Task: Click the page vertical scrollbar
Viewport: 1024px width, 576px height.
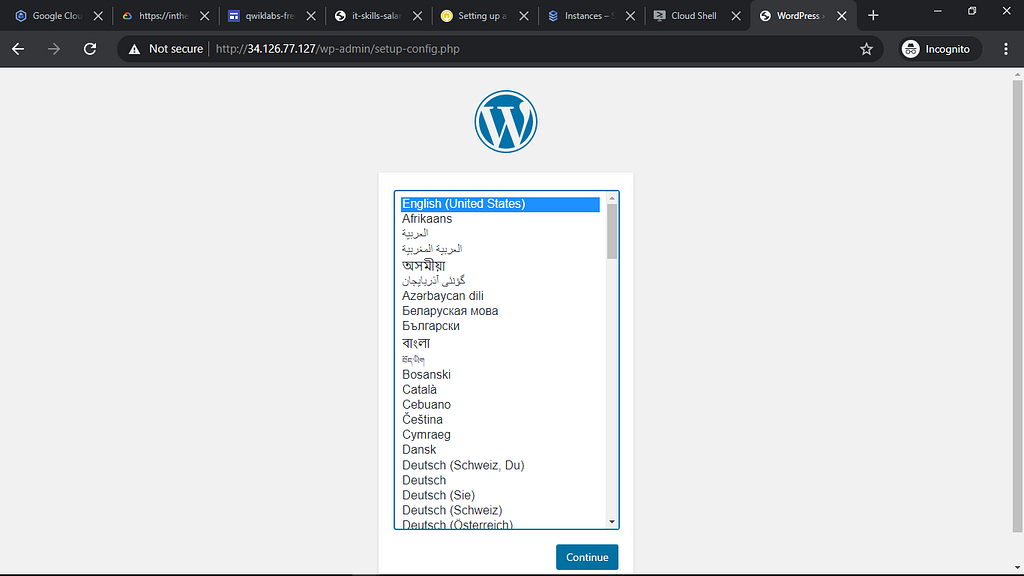Action: 1017,307
